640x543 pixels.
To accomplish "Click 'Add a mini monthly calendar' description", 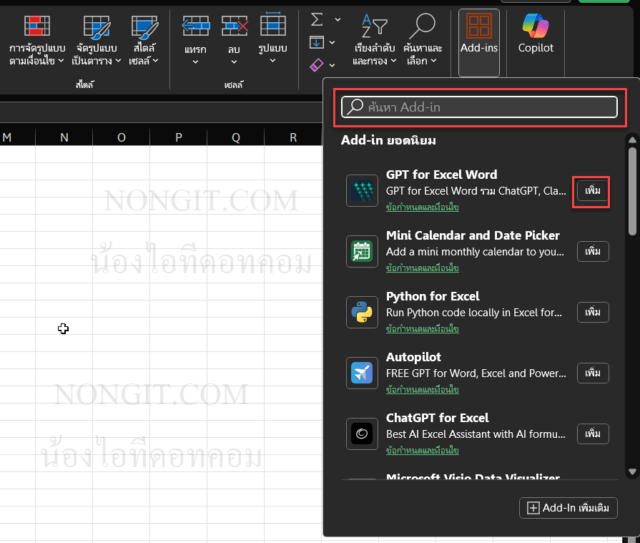I will (475, 252).
